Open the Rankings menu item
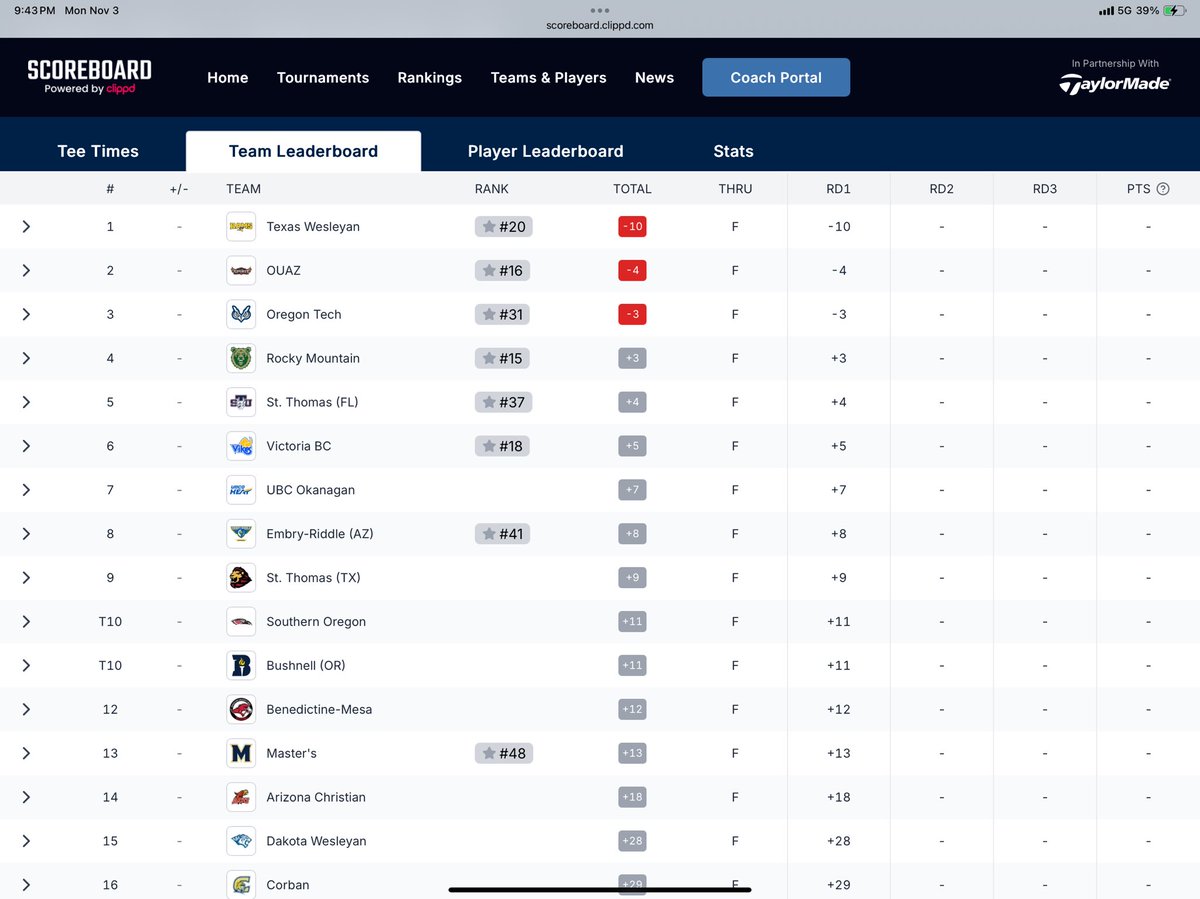The image size is (1200, 899). tap(430, 78)
